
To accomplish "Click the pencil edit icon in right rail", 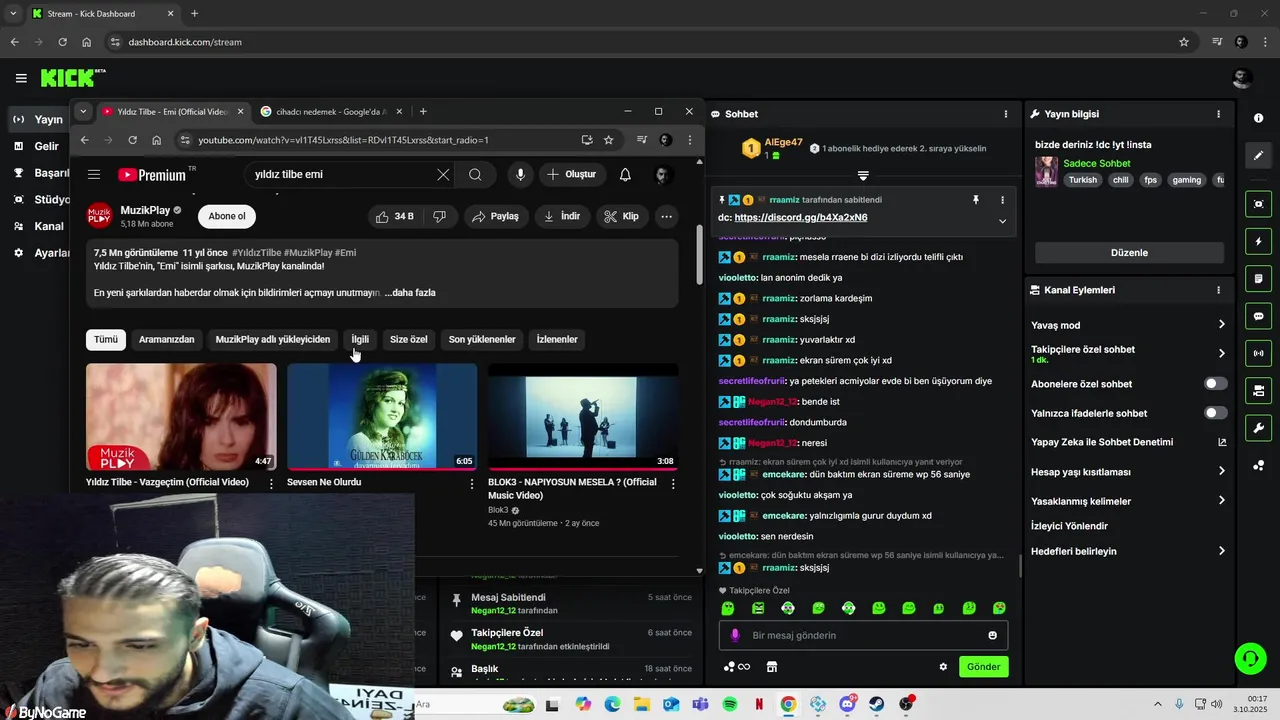I will pyautogui.click(x=1258, y=156).
